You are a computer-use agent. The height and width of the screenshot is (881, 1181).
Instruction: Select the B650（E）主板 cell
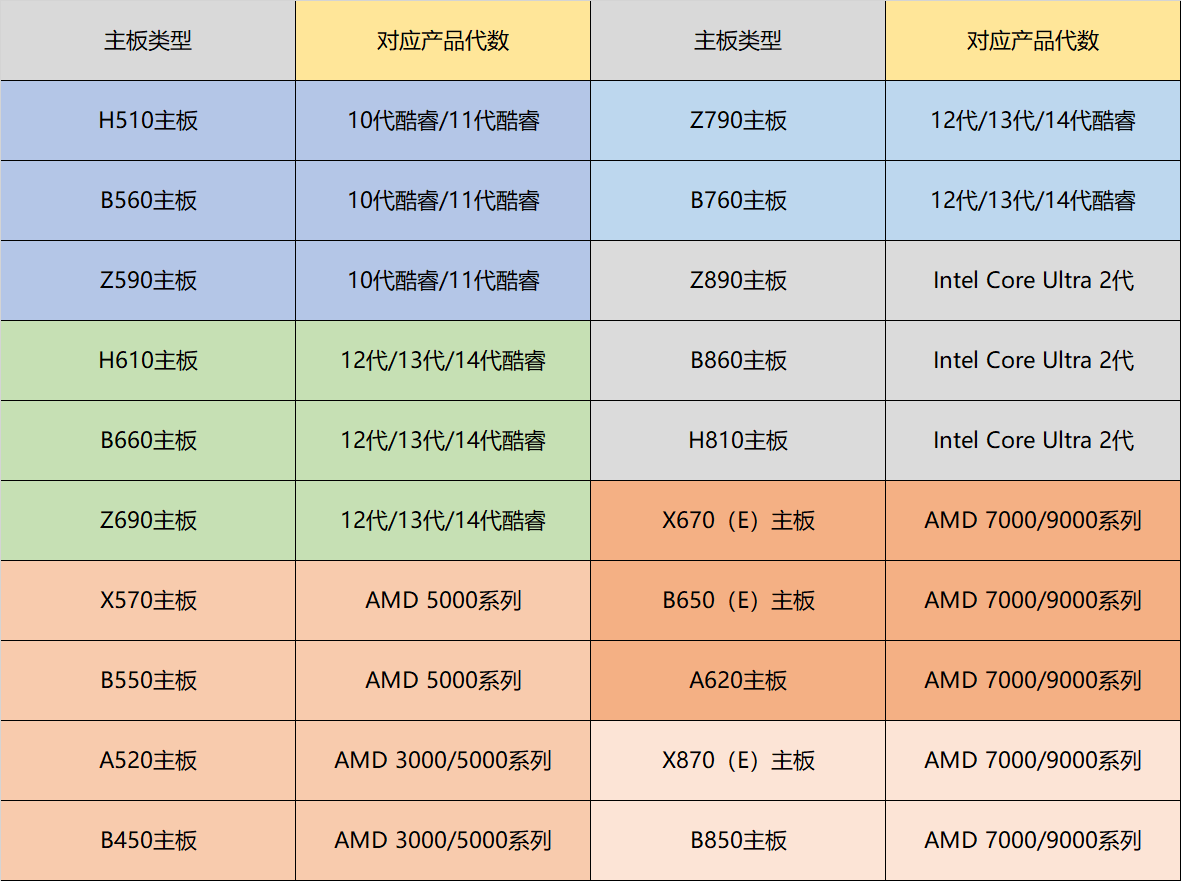click(738, 600)
